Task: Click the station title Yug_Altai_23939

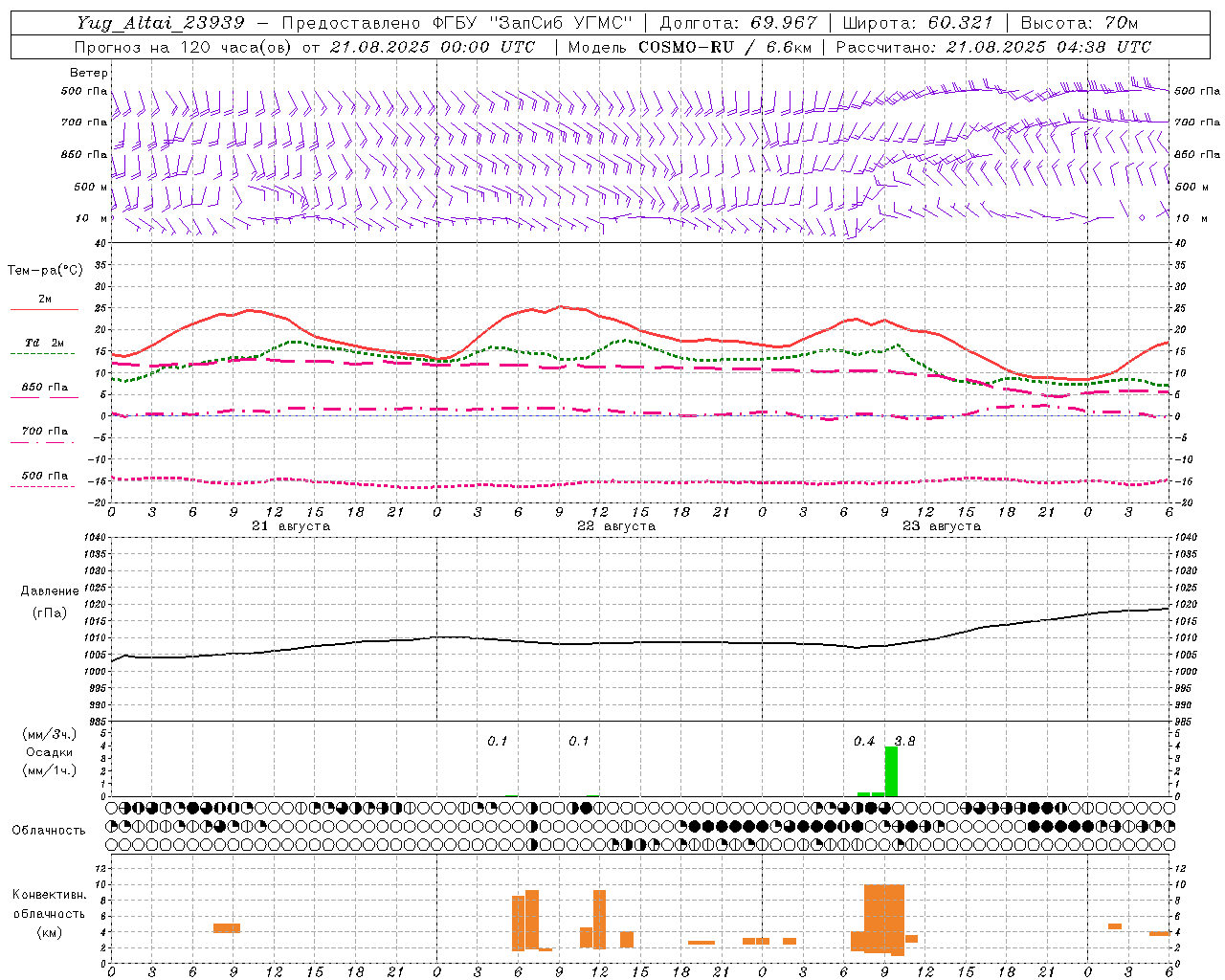Action: [x=161, y=23]
